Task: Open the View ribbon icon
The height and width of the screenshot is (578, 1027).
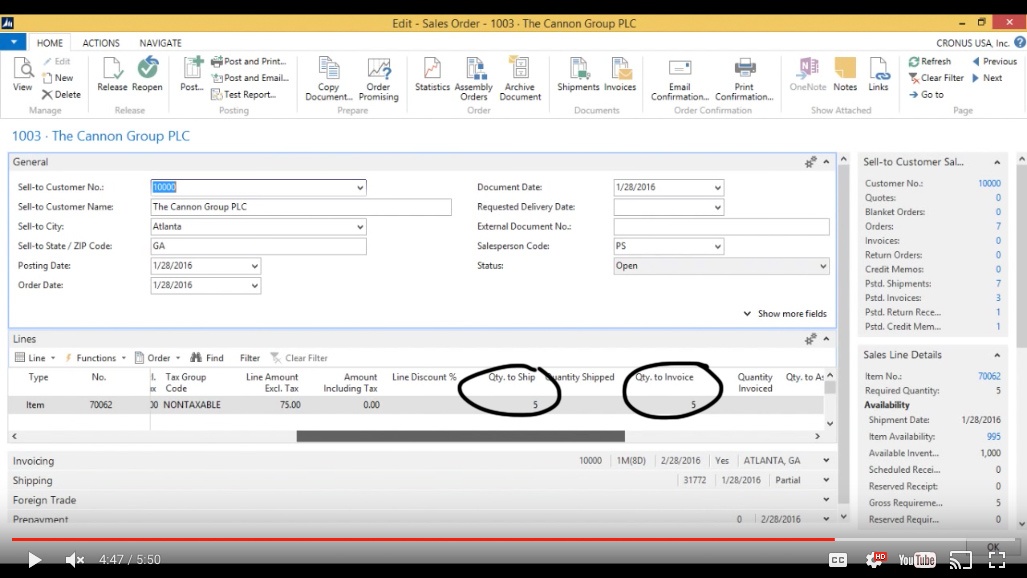Action: pos(22,74)
